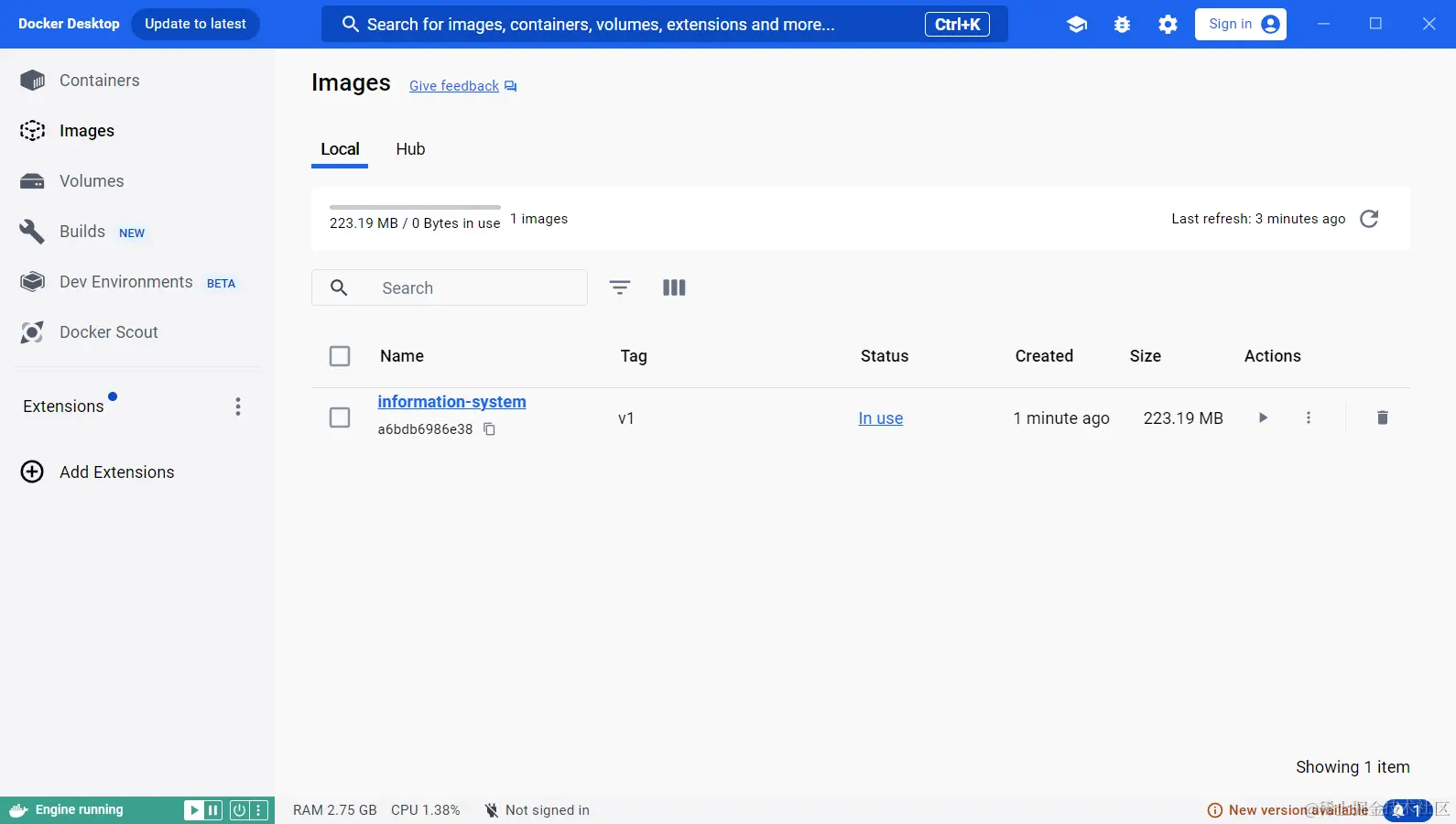Sort by the Name column header
The image size is (1456, 824).
402,356
